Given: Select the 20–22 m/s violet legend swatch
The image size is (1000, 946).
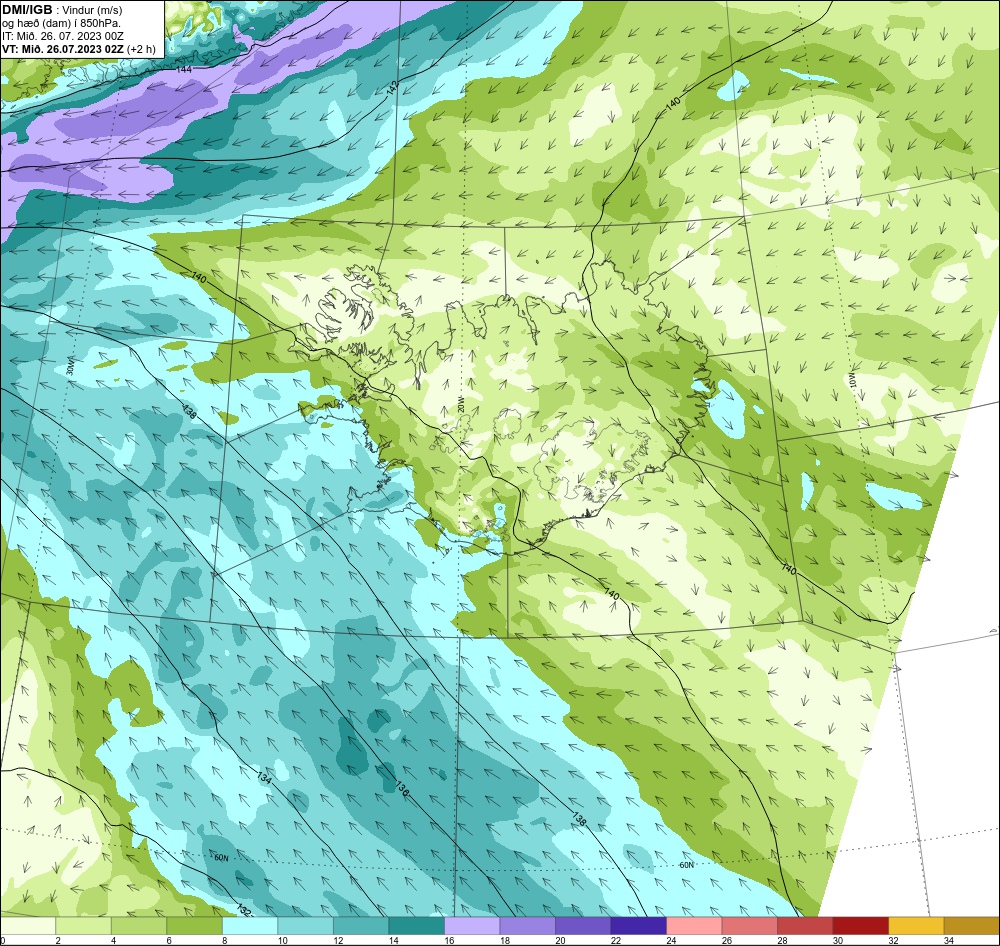Looking at the screenshot, I should coord(583,925).
